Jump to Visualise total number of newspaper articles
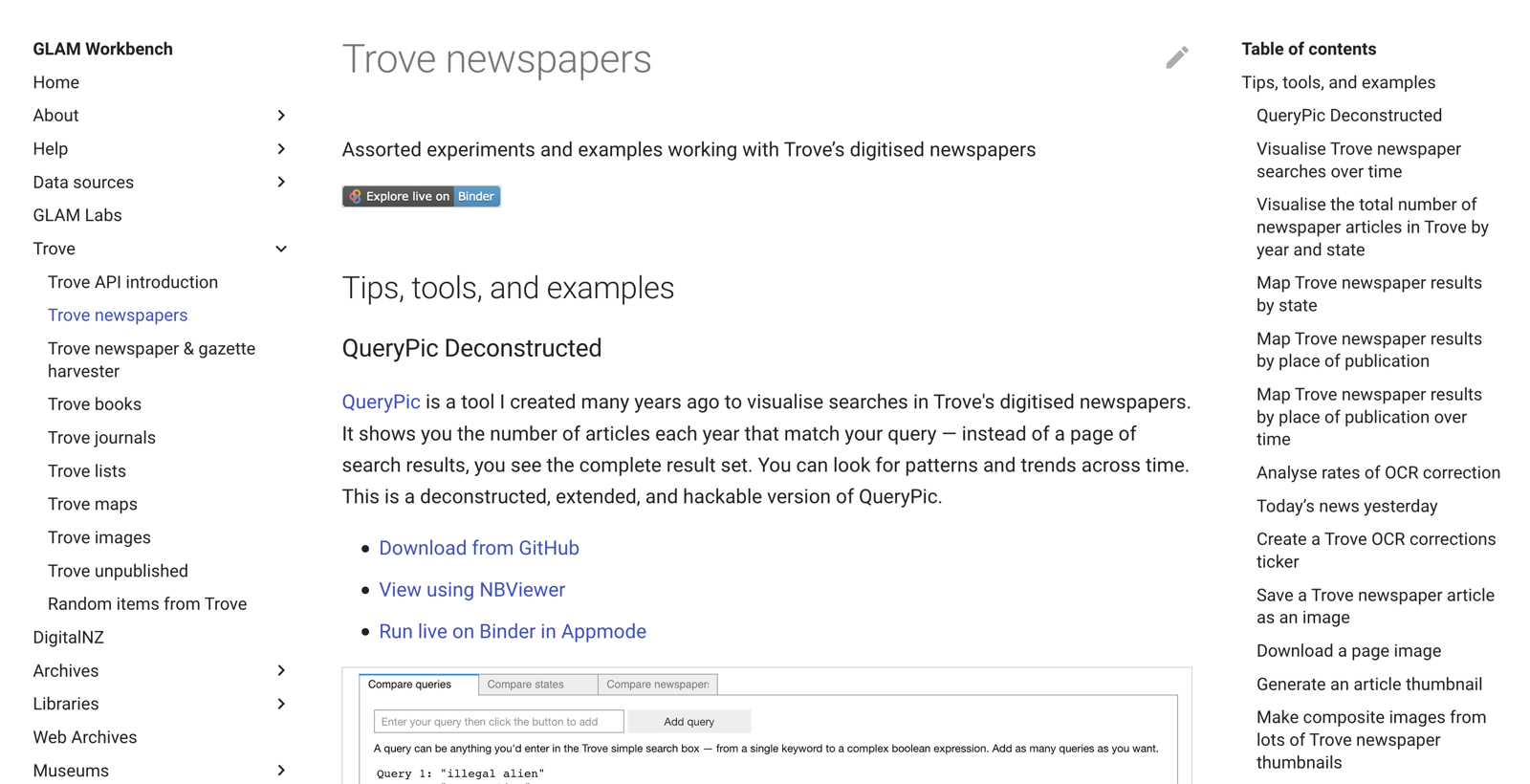1530x784 pixels. [1372, 228]
